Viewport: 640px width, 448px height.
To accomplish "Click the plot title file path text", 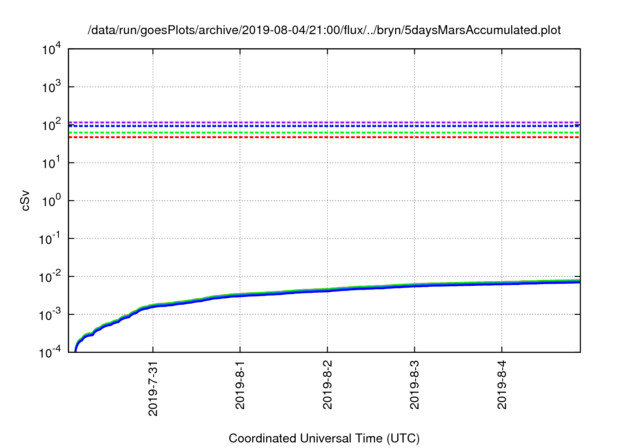I will click(324, 30).
